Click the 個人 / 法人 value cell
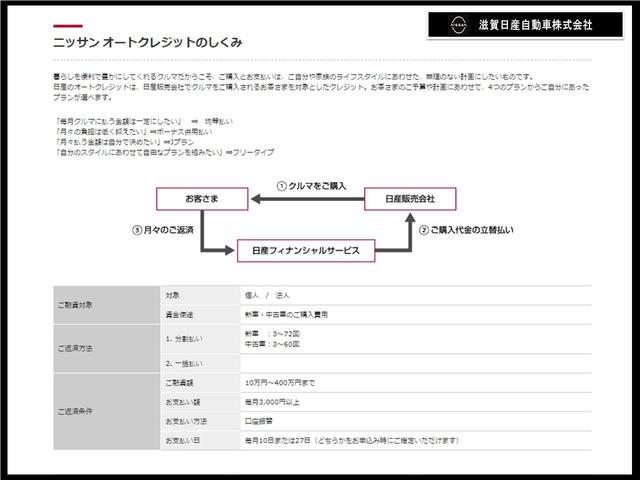 point(267,296)
